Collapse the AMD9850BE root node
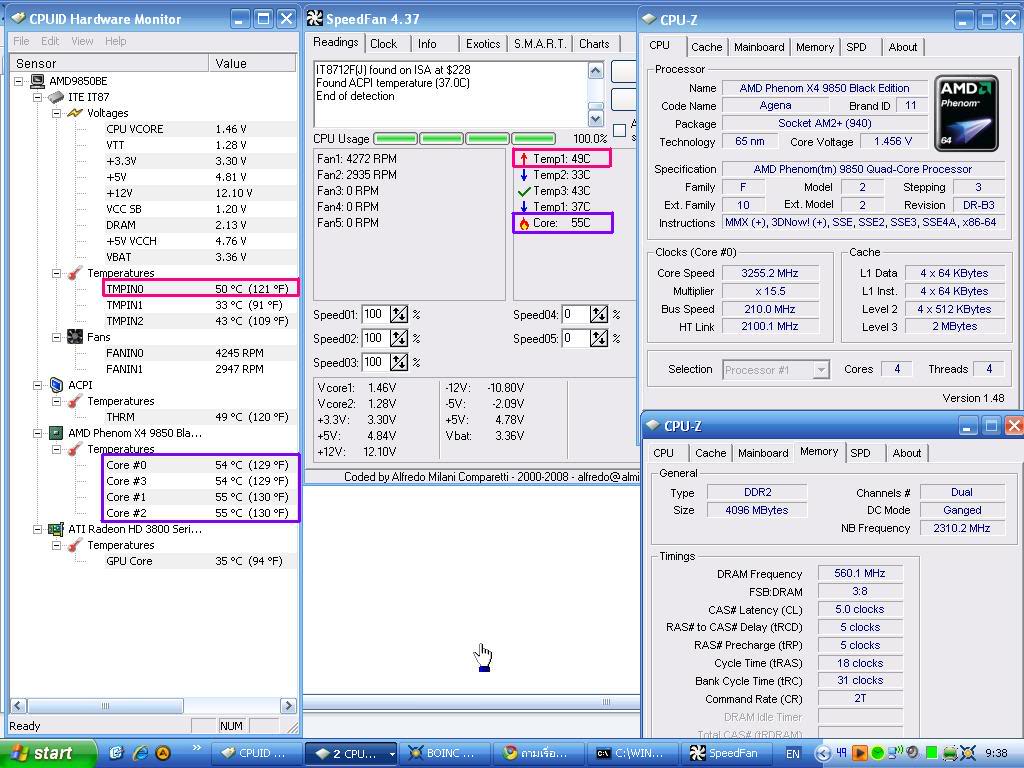Screen dimensions: 1024x768 19,82
